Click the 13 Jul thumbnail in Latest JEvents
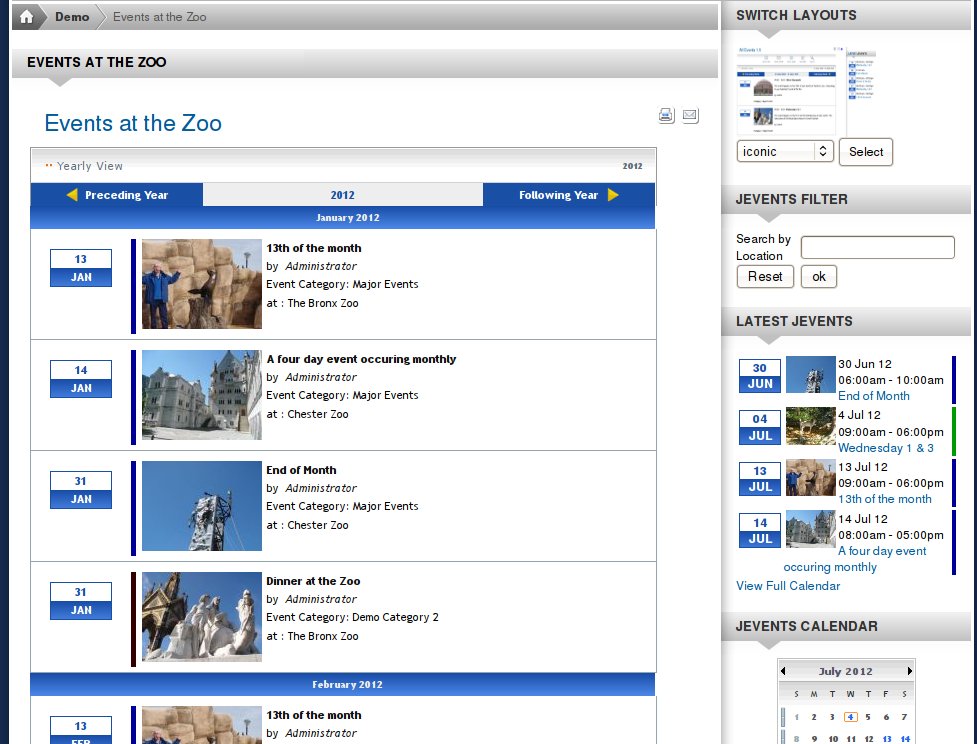The height and width of the screenshot is (744, 977). (811, 478)
